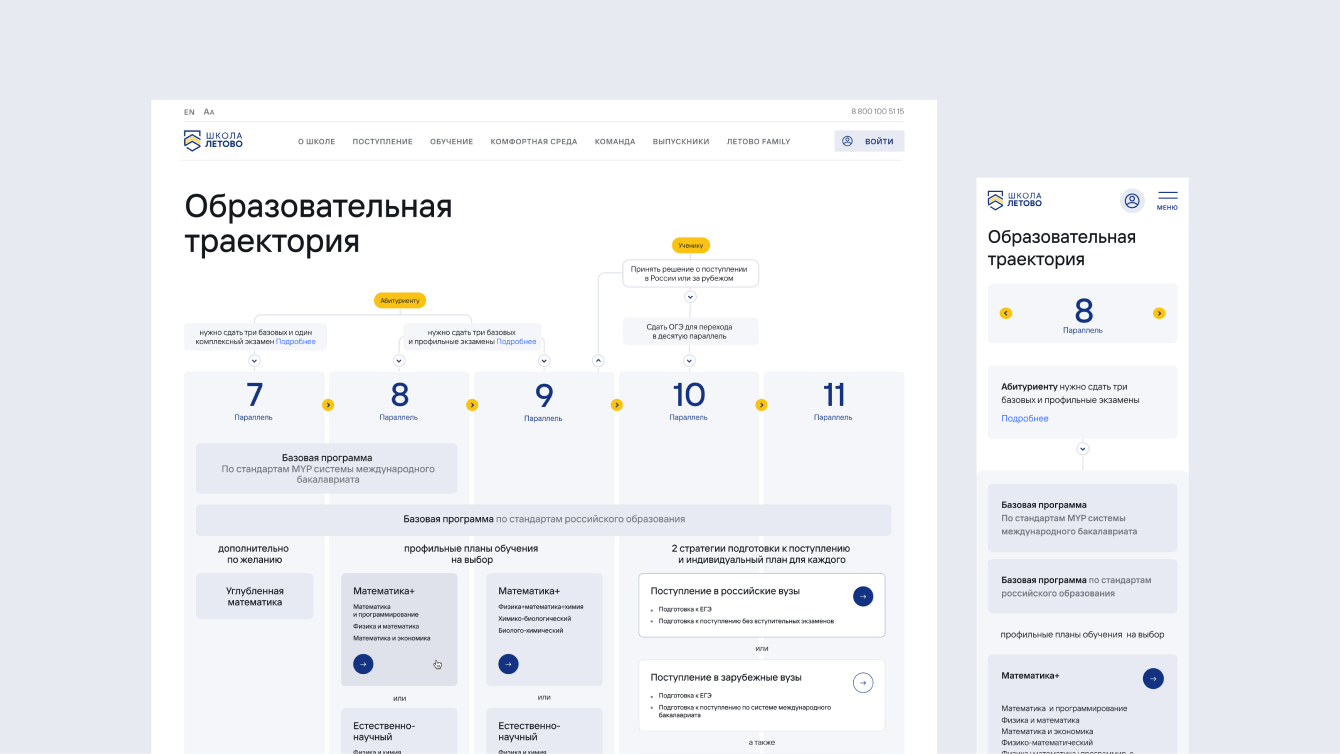Click desktop Базовая программа MYP card

click(x=327, y=468)
